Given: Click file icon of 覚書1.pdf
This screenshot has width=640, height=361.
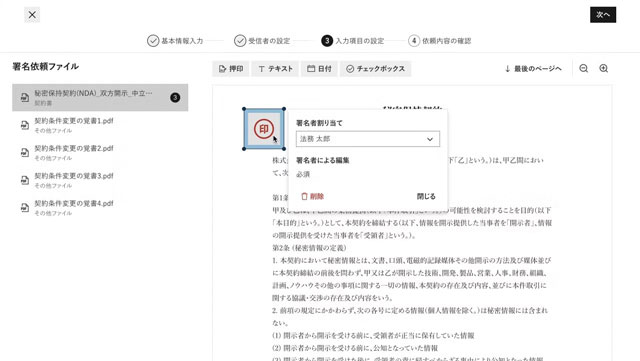Looking at the screenshot, I should click(x=25, y=125).
